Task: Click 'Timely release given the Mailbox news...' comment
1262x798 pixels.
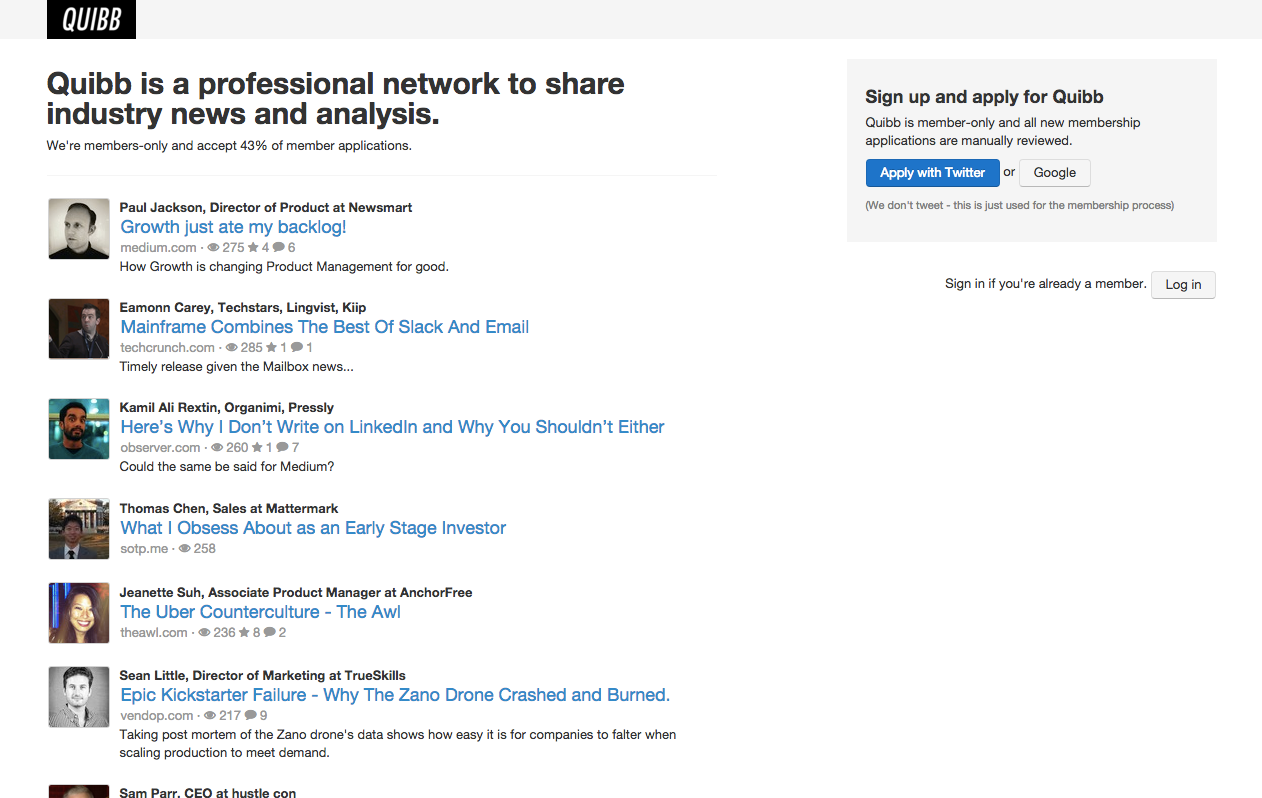Action: 236,367
